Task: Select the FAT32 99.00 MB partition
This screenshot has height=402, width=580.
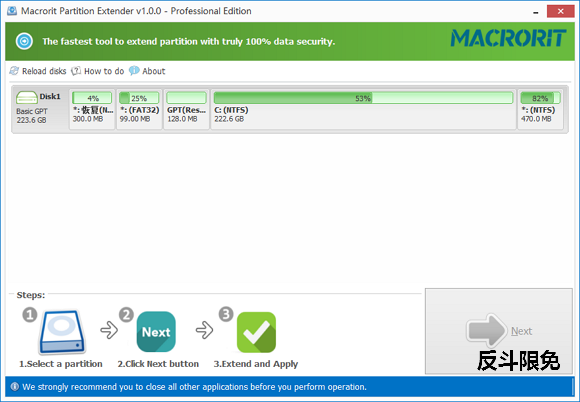Action: pos(139,109)
